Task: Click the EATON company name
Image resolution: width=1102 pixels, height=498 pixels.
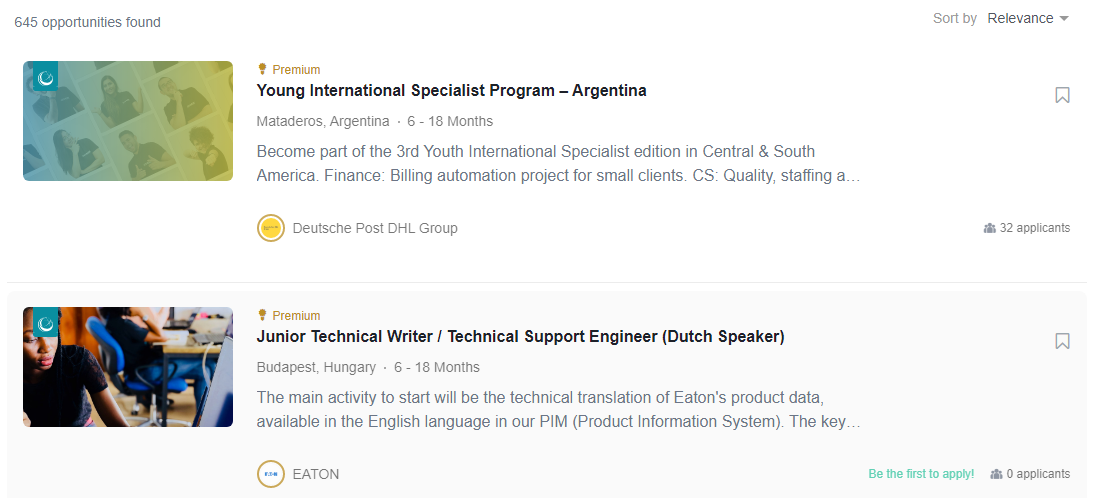Action: 316,474
